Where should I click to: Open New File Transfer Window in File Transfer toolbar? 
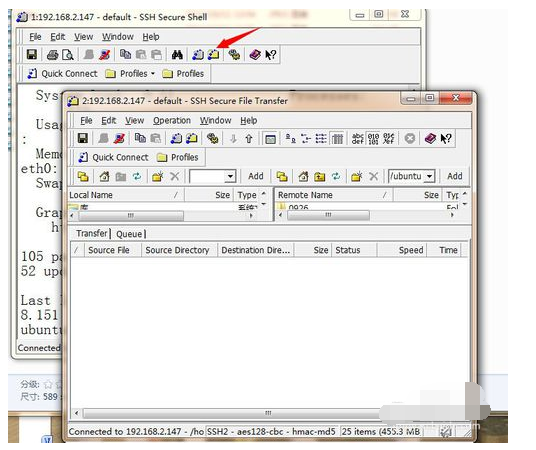pyautogui.click(x=192, y=138)
